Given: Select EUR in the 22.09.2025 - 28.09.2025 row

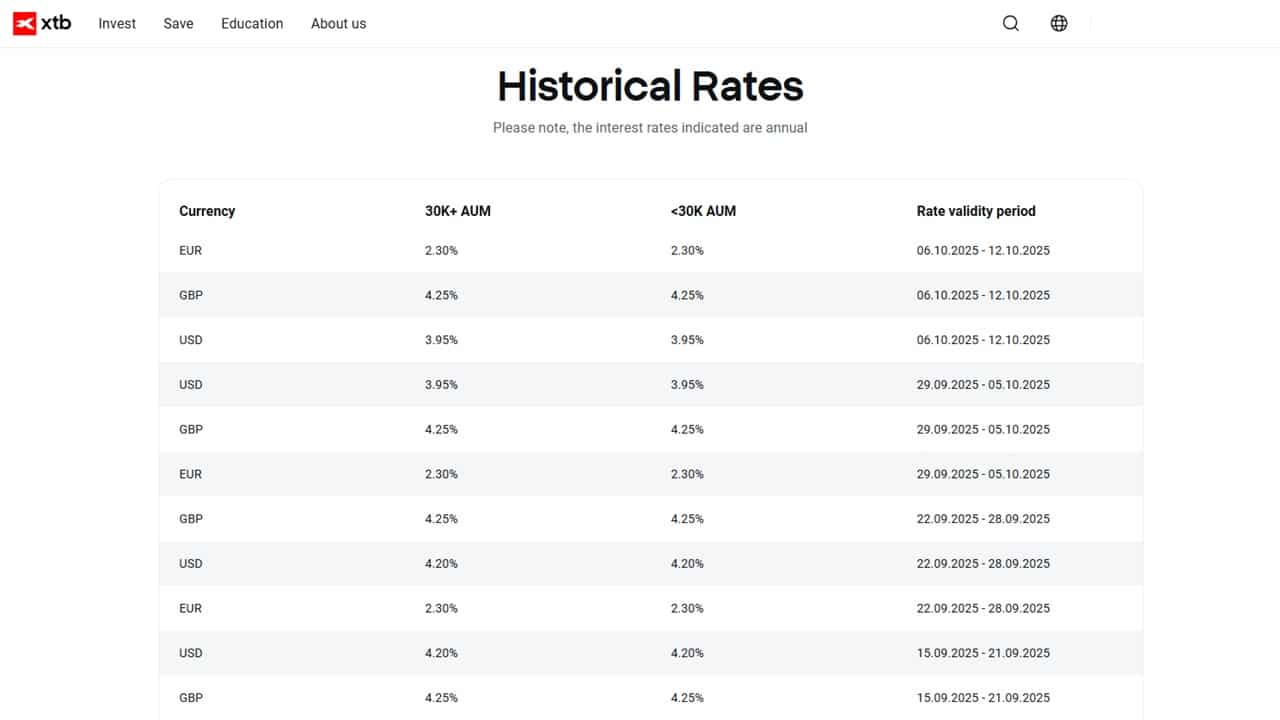Looking at the screenshot, I should coord(190,608).
